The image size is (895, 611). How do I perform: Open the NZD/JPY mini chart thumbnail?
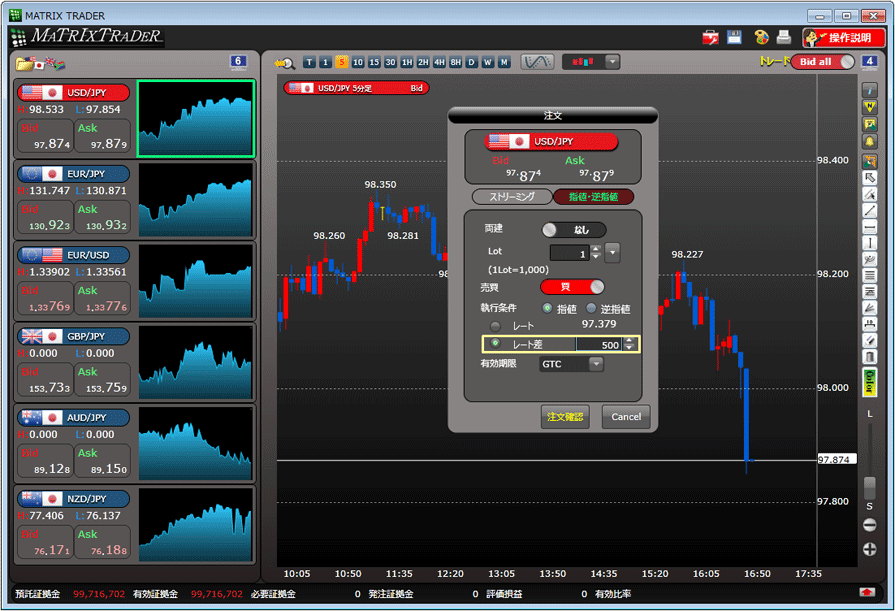195,524
